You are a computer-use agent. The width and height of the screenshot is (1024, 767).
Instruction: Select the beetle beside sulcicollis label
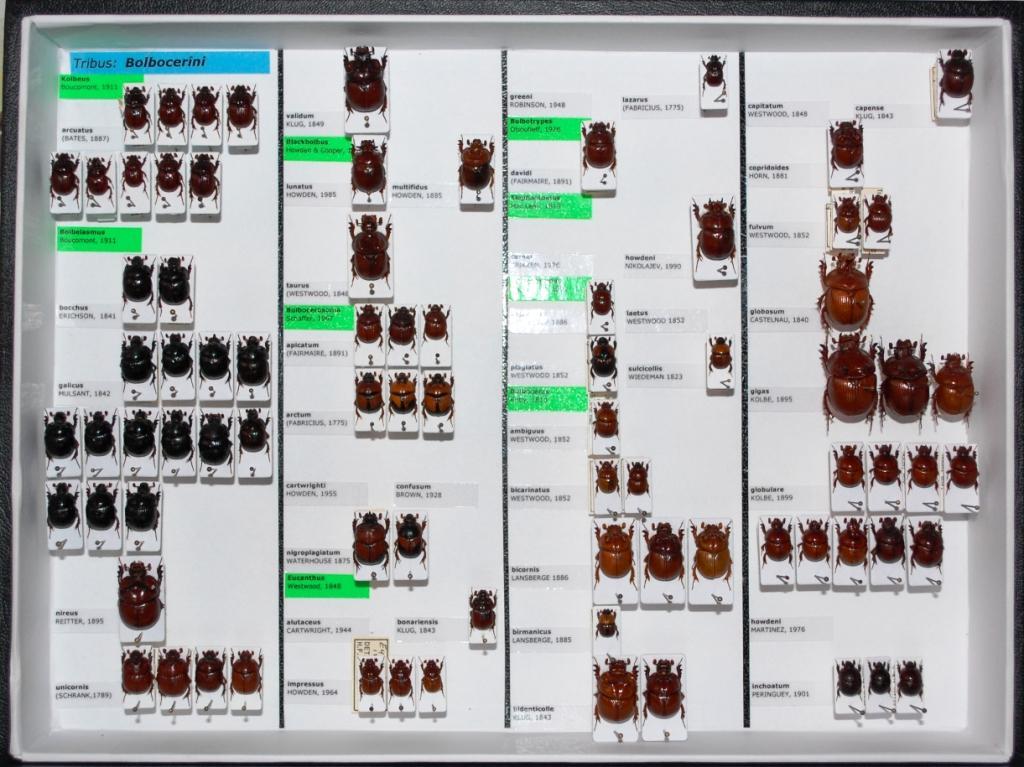pyautogui.click(x=720, y=355)
